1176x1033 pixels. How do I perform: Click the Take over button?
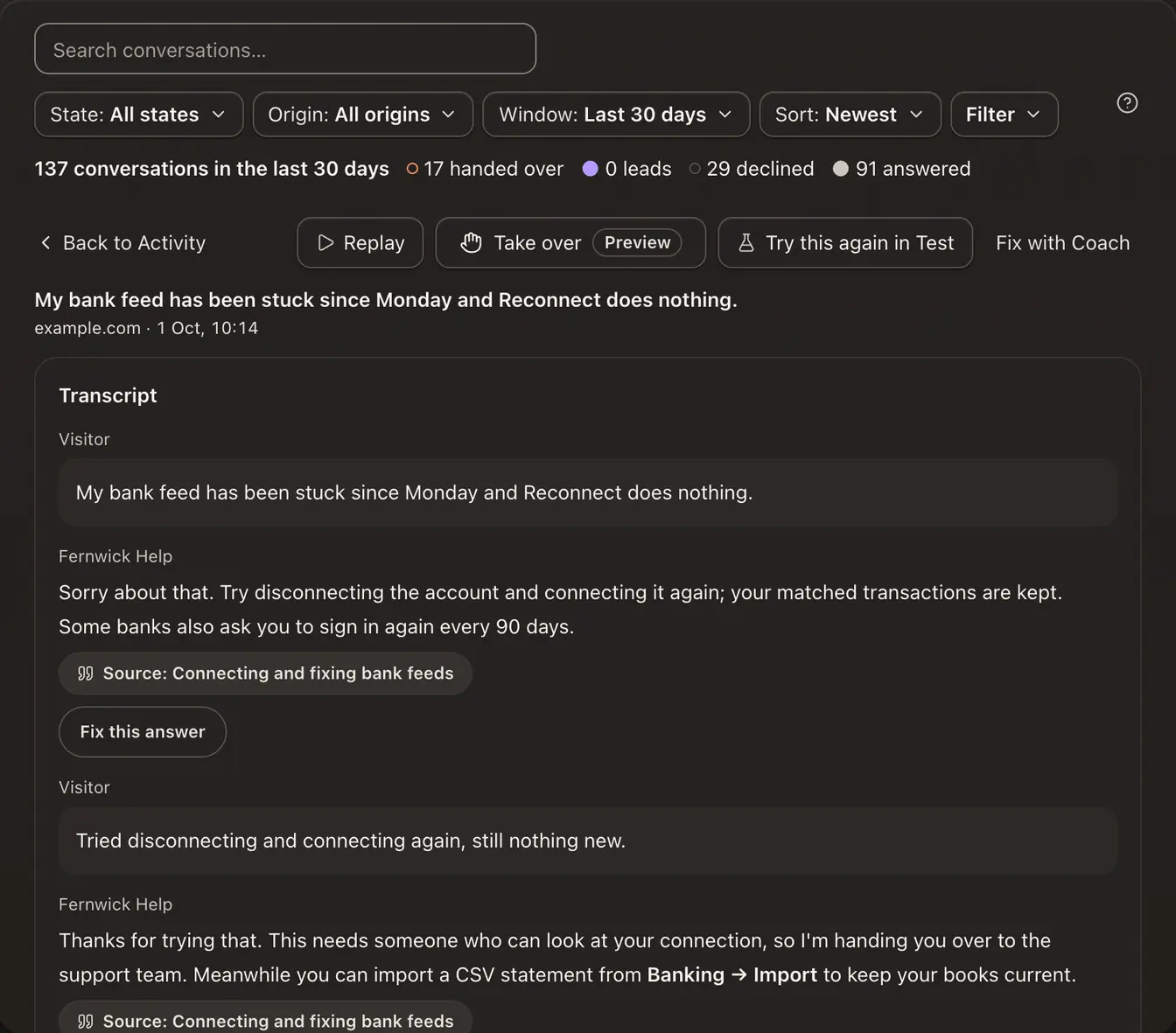570,243
